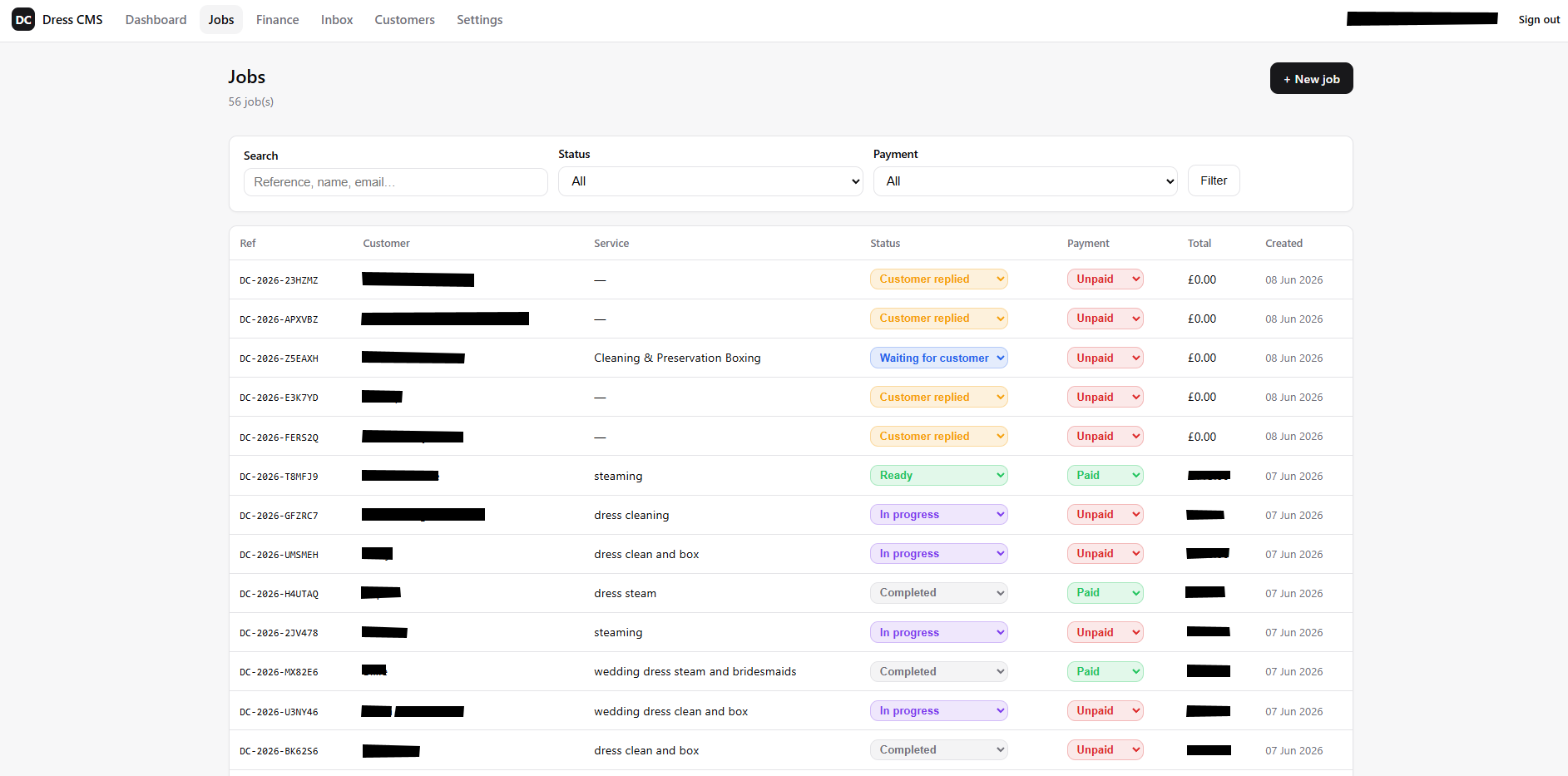Change status of DC-2026-U3NY46
1568x776 pixels.
(938, 710)
